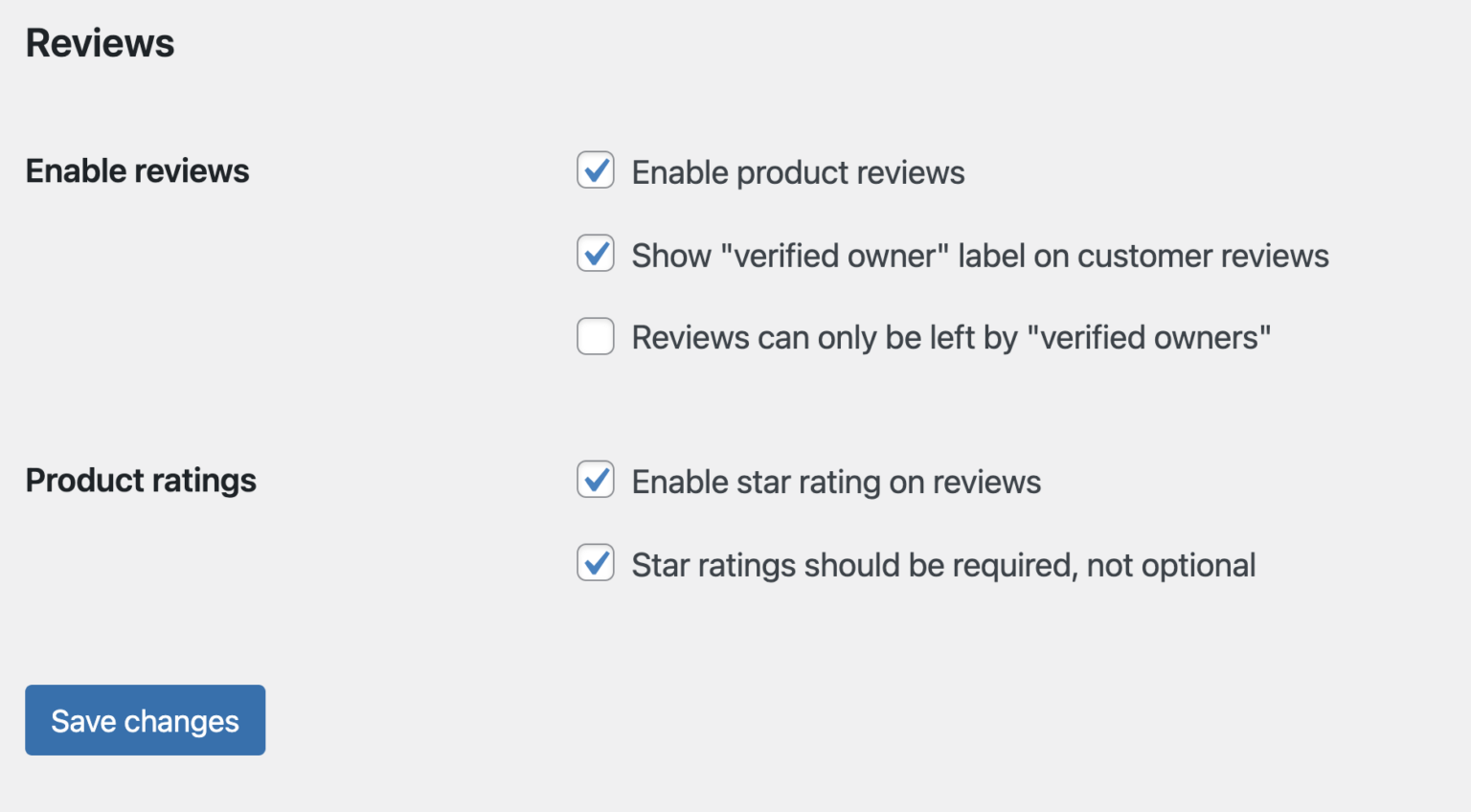Make star ratings optional by unchecking
Screen dimensions: 1471x812
(595, 563)
